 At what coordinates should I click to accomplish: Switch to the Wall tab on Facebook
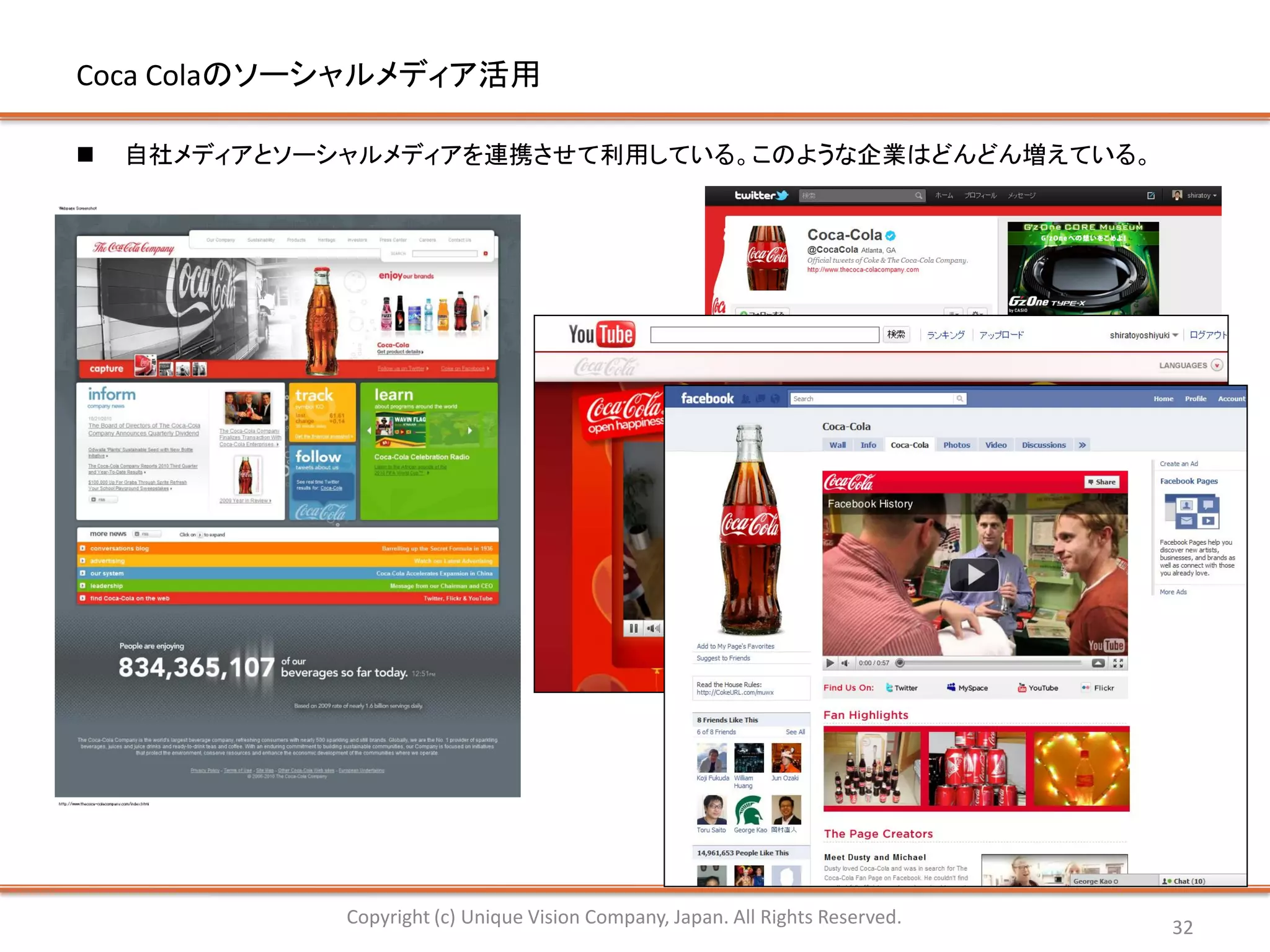(837, 445)
